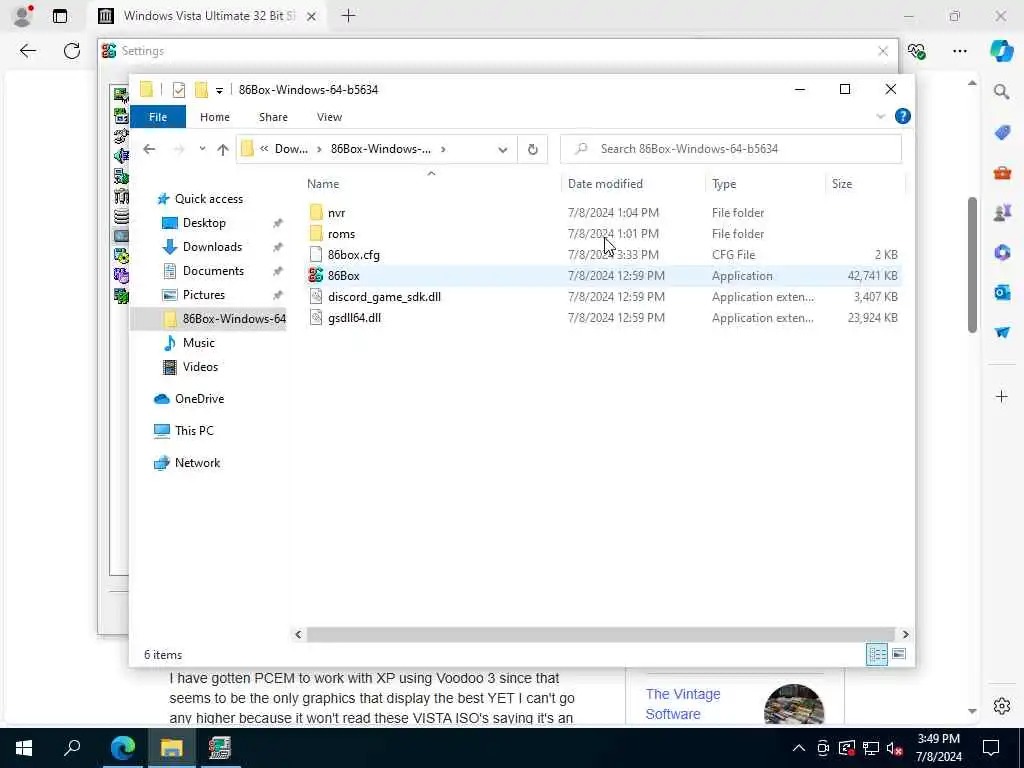Viewport: 1024px width, 768px height.
Task: Open Music in navigation pane
Action: tap(199, 343)
